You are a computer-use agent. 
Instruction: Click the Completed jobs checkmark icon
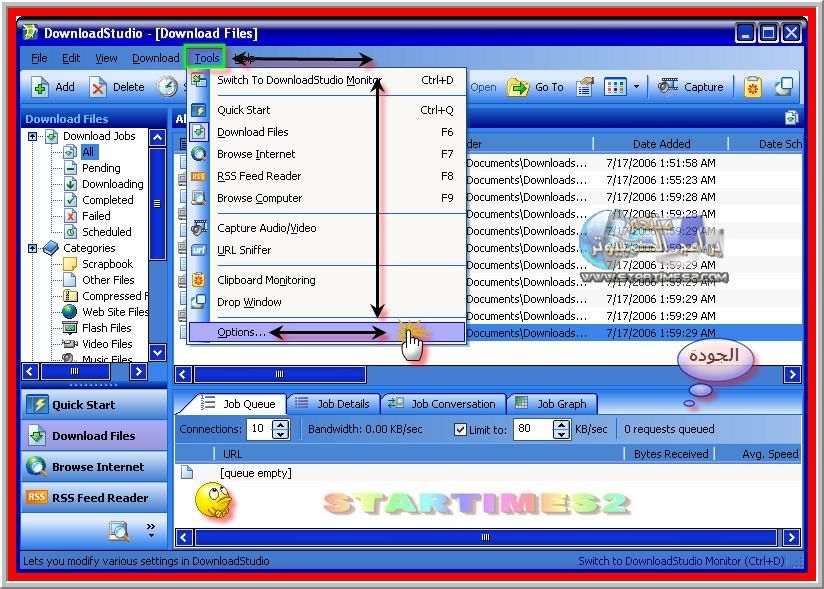point(70,200)
